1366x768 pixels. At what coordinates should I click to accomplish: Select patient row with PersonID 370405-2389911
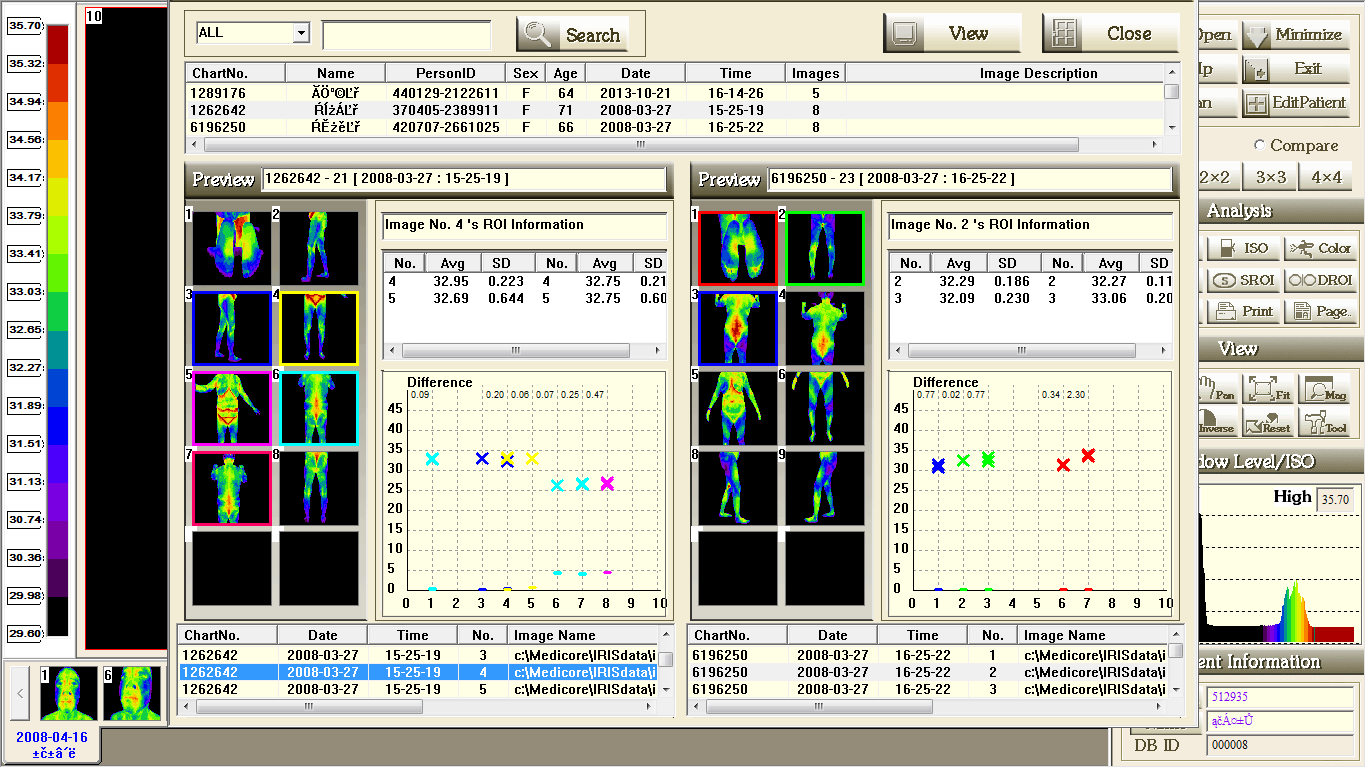point(674,110)
